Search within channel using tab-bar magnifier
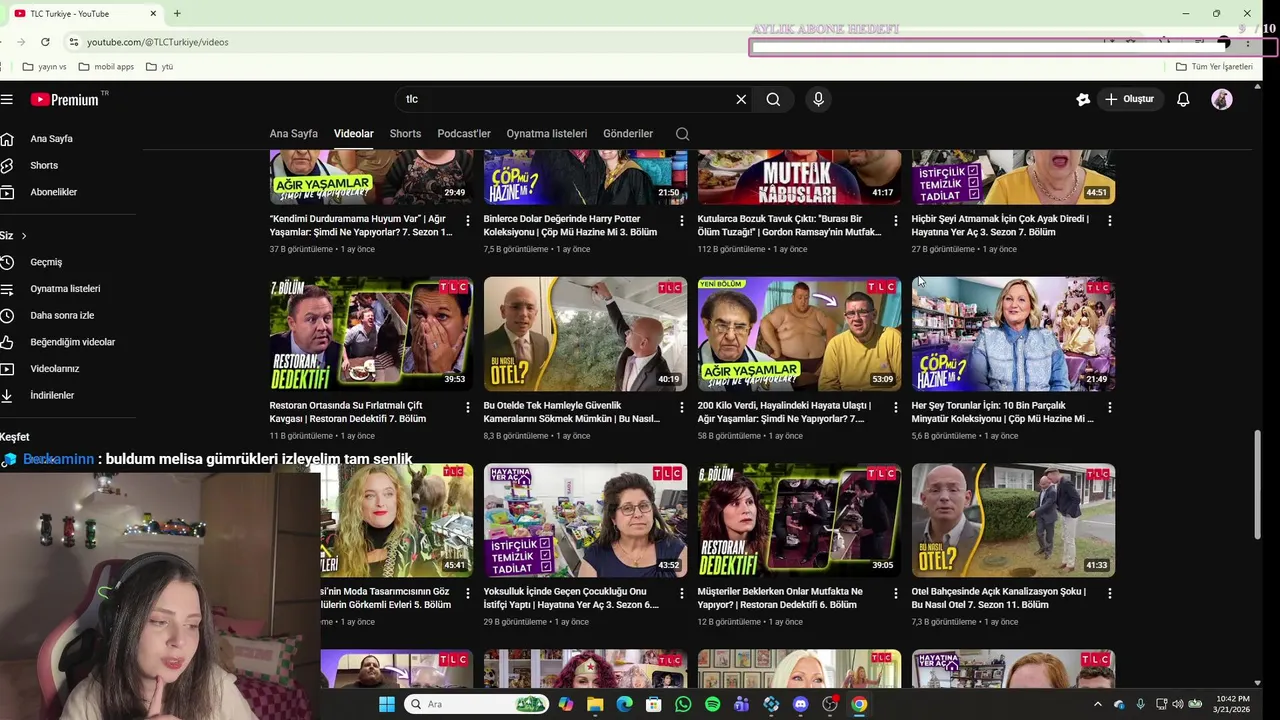Image resolution: width=1280 pixels, height=720 pixels. click(x=682, y=134)
